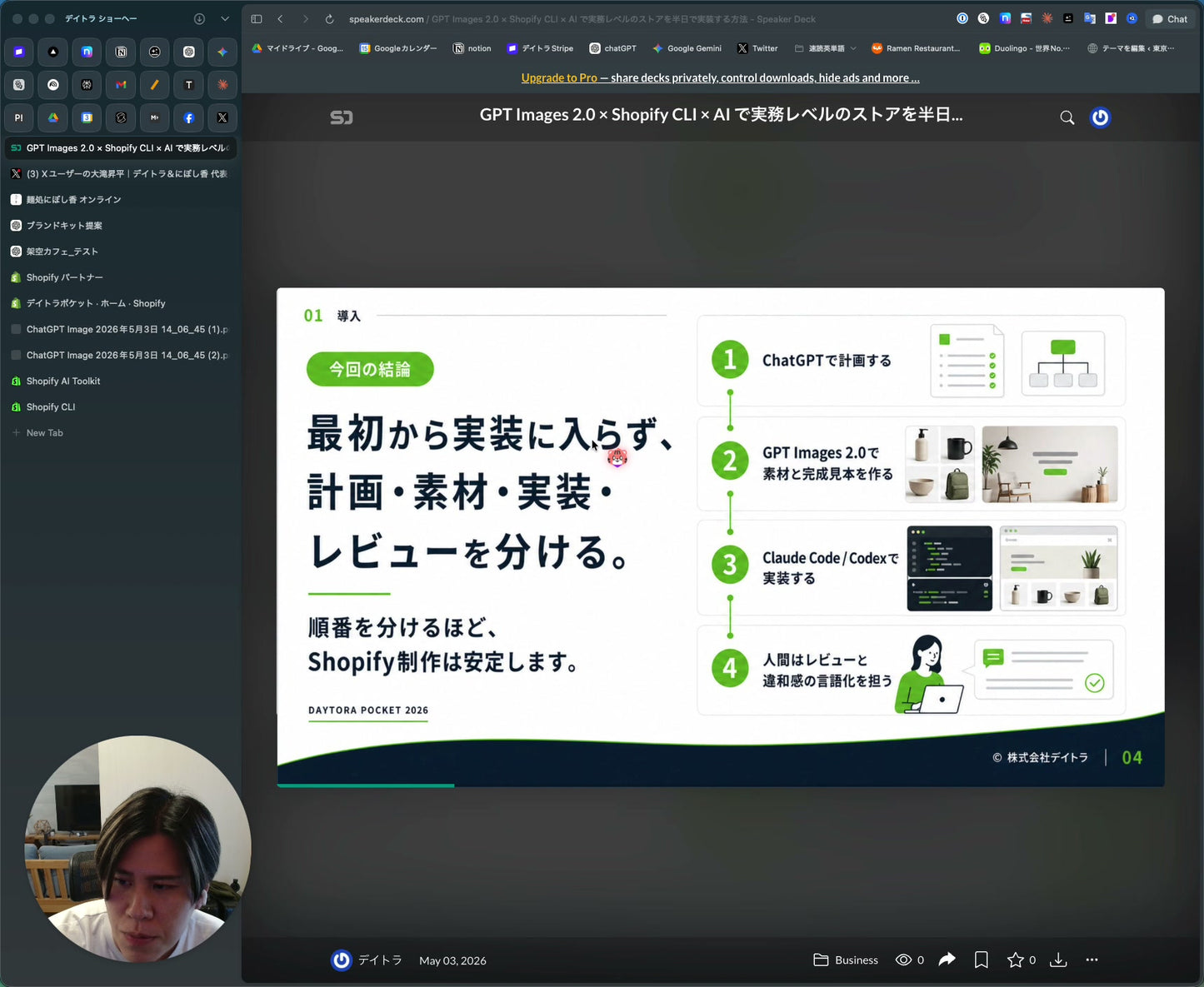Switch to the Shopify AI Toolkit tab

click(121, 381)
